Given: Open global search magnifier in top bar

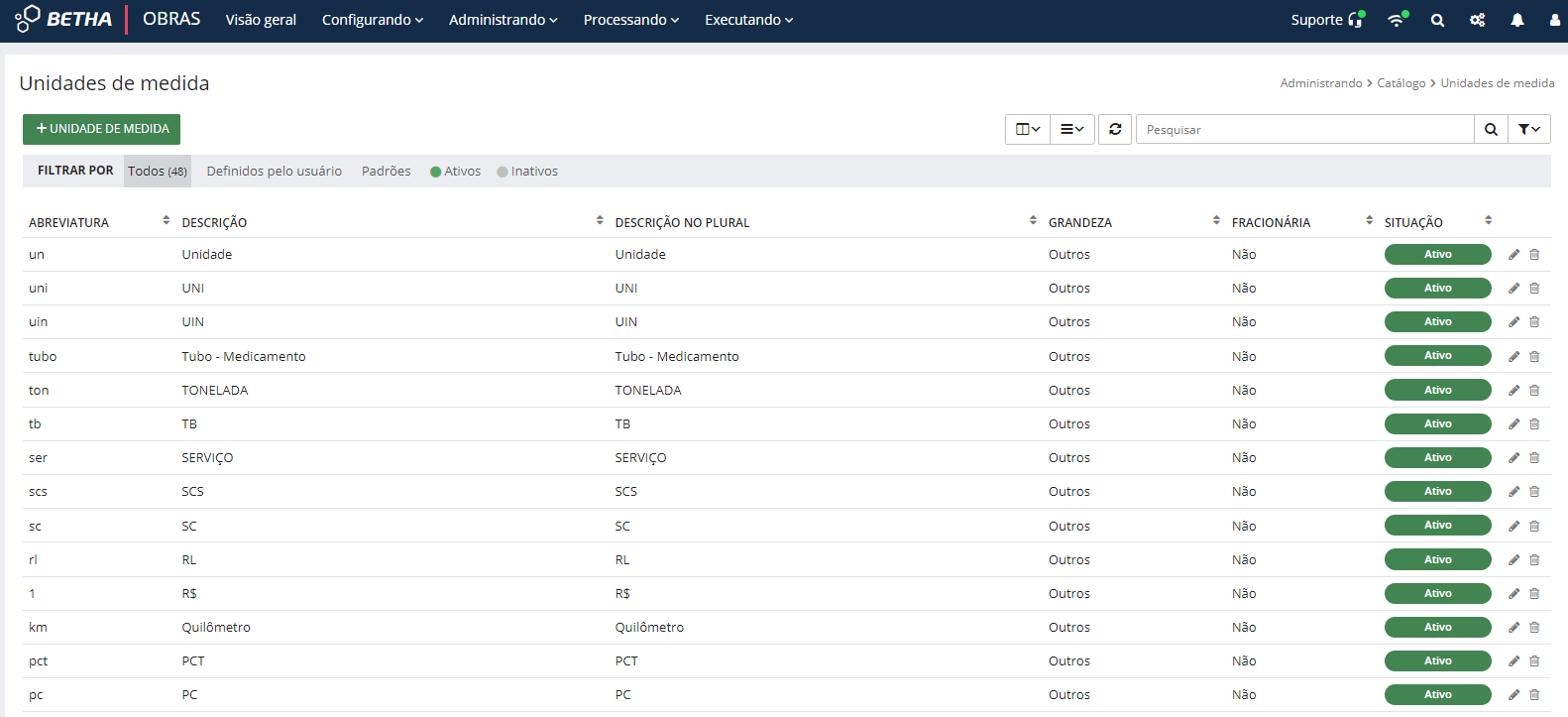Looking at the screenshot, I should pyautogui.click(x=1437, y=20).
